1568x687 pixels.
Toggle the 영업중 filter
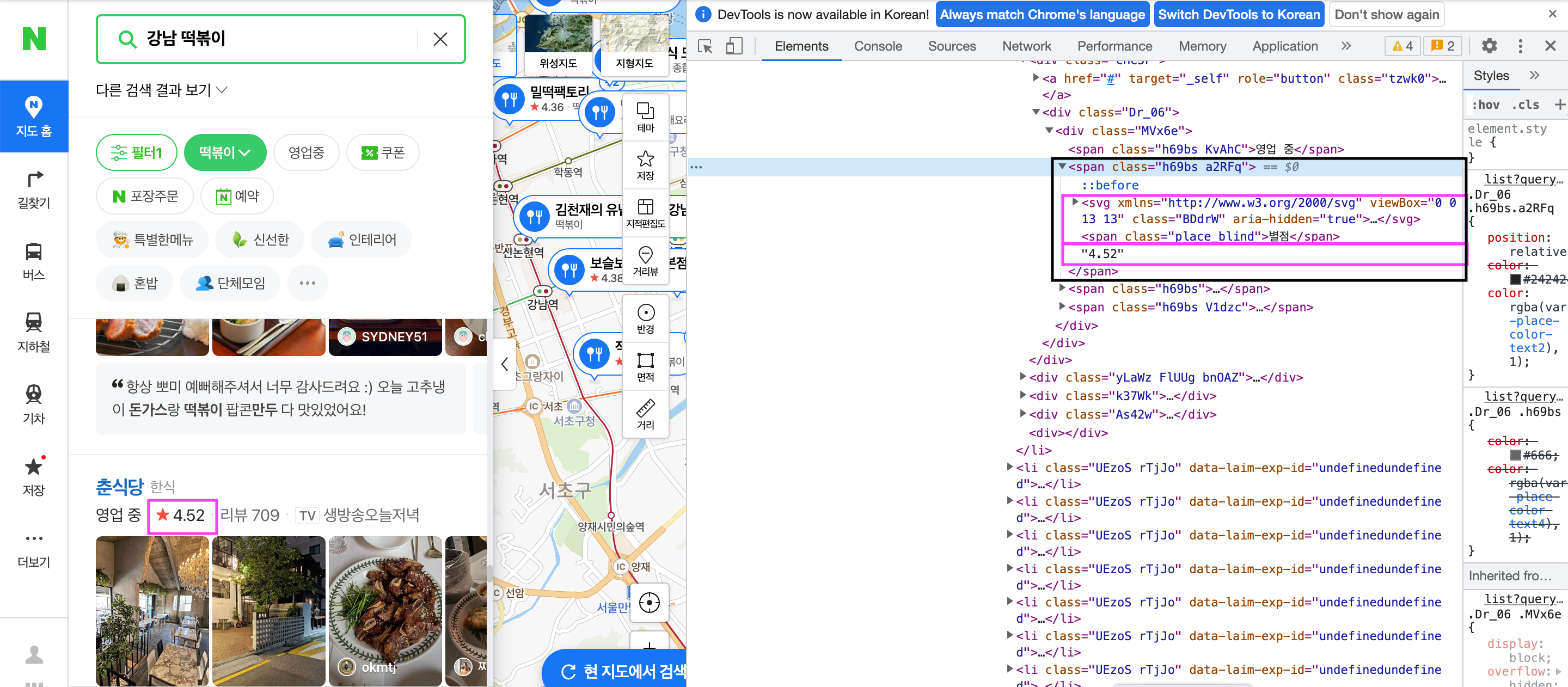(306, 152)
